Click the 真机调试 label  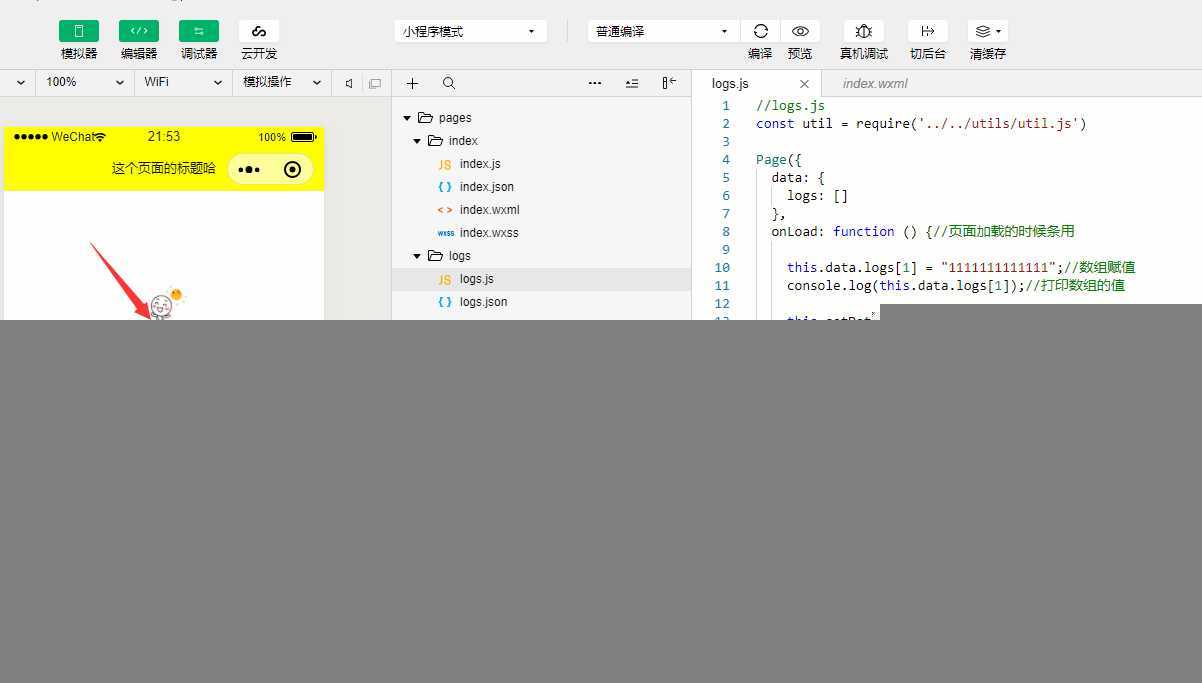[864, 54]
